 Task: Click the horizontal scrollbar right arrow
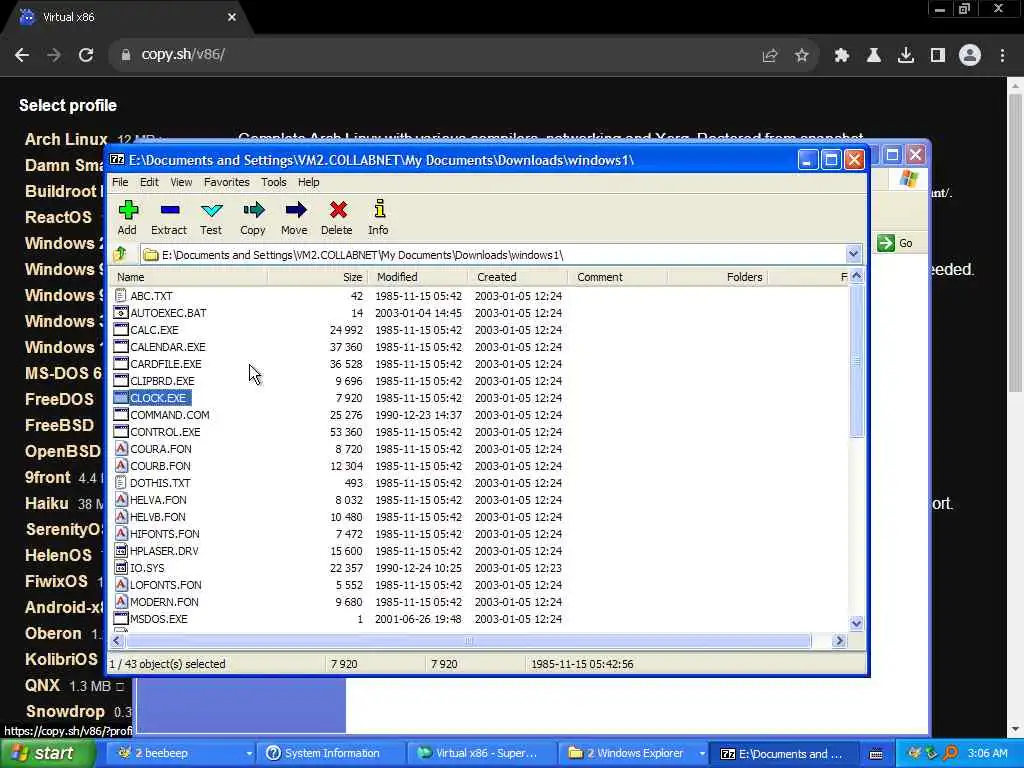tap(839, 641)
